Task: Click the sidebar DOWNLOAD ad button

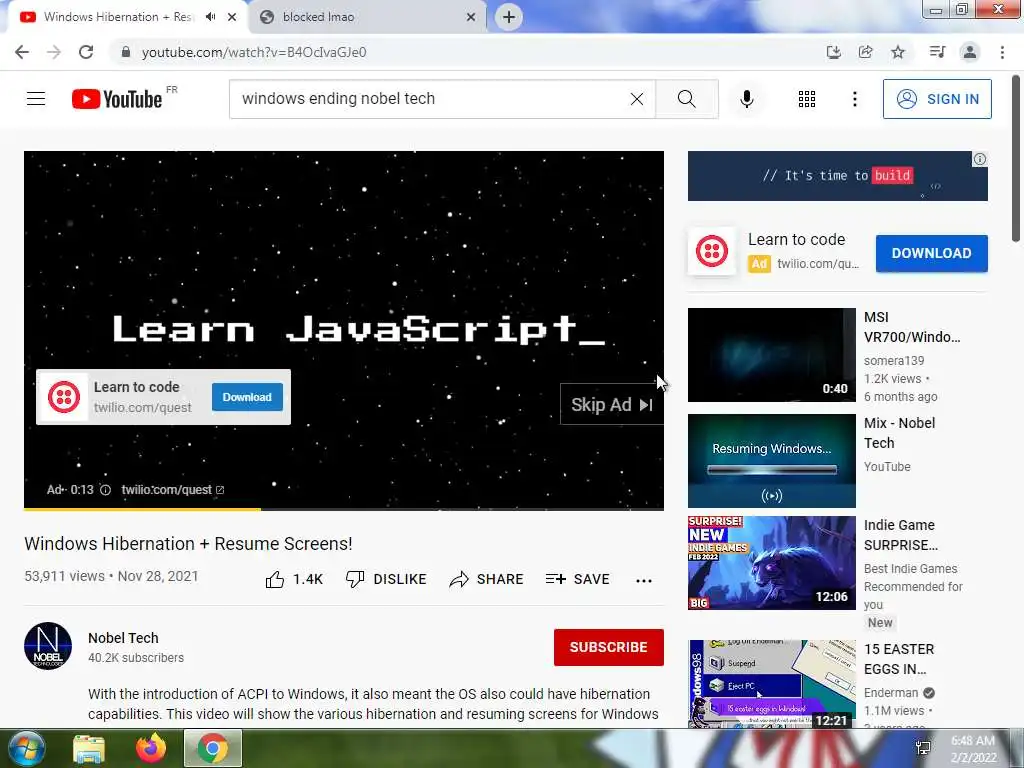Action: coord(931,253)
